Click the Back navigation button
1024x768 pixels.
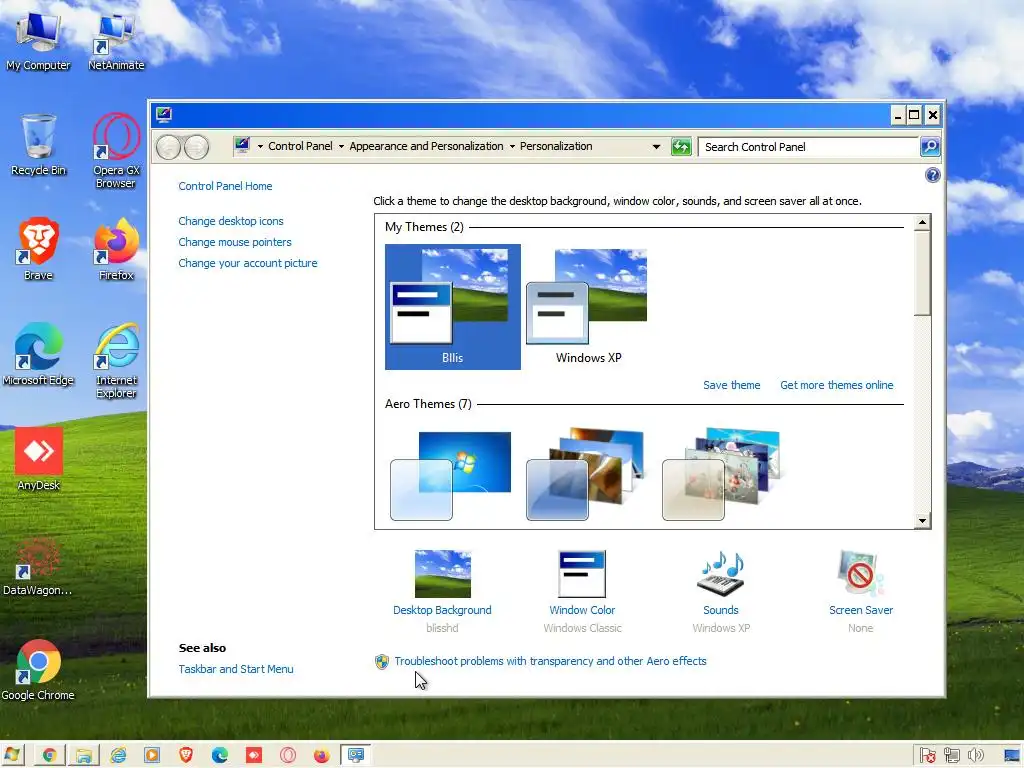click(x=168, y=147)
